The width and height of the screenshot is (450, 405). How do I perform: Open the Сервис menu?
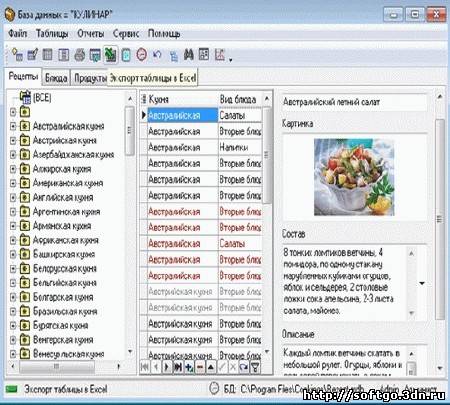pos(126,33)
